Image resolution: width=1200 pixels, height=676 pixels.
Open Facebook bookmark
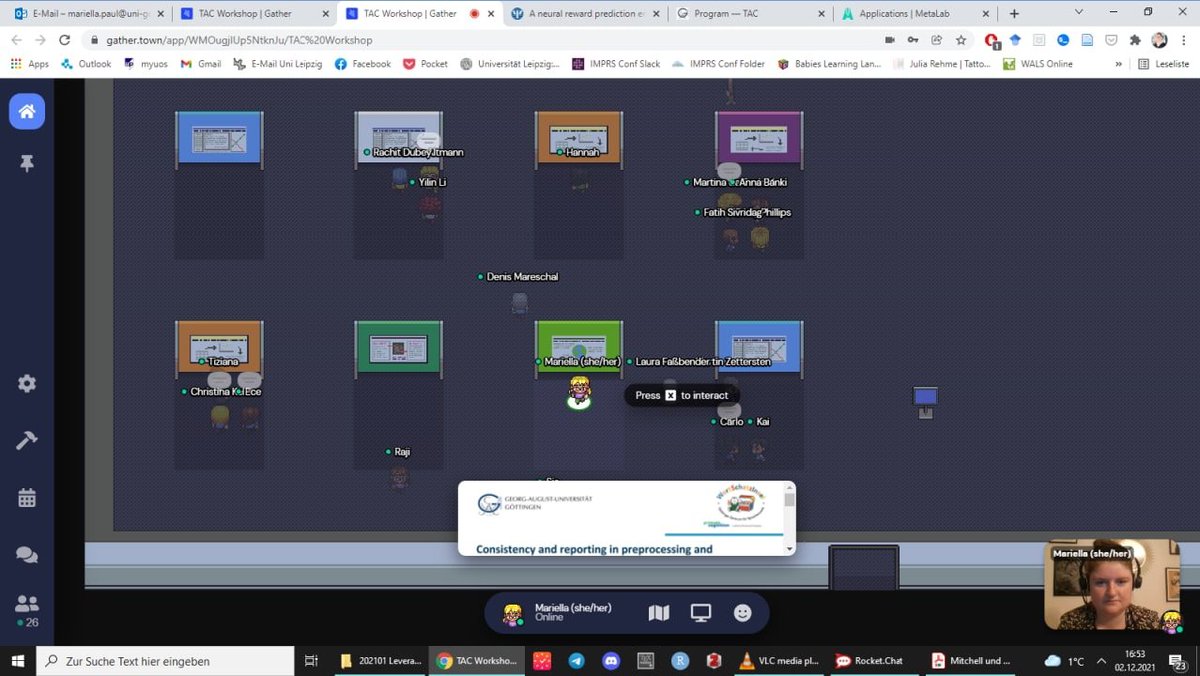(x=363, y=64)
